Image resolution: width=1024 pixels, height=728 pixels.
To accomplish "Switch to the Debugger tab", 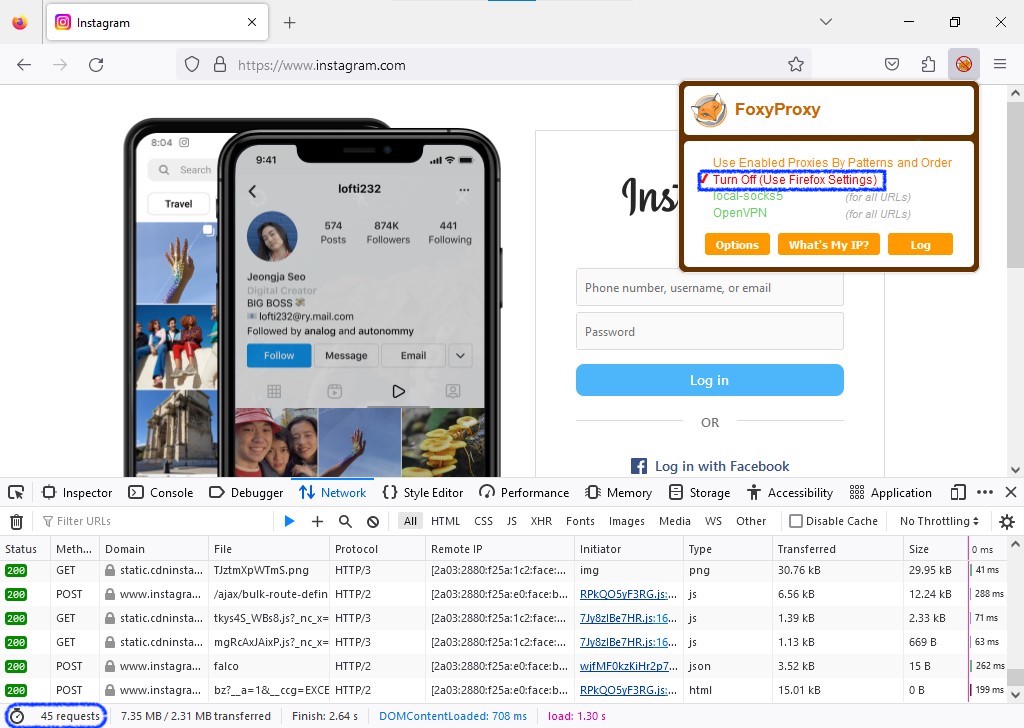I will [246, 492].
